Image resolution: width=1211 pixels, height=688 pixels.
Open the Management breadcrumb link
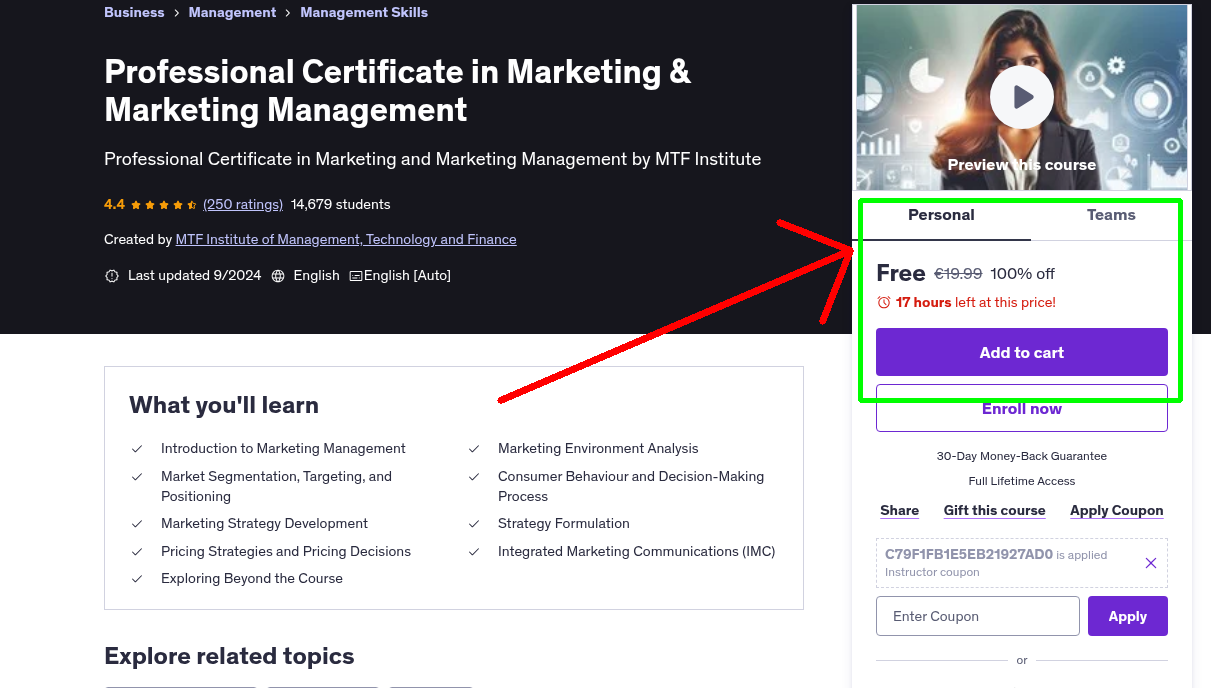tap(232, 13)
